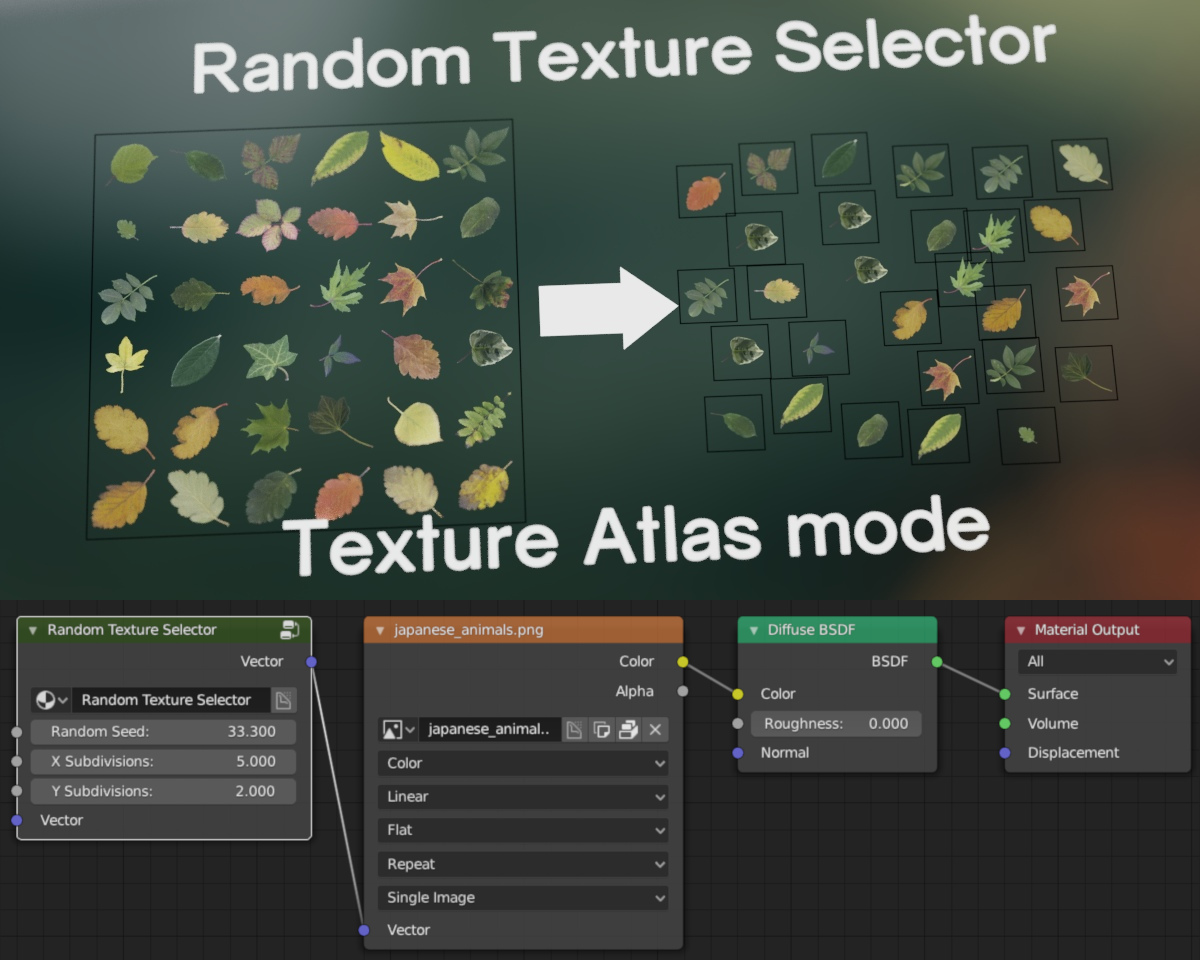This screenshot has height=960, width=1200.
Task: Collapse the japanese_animals.png node
Action: [380, 630]
